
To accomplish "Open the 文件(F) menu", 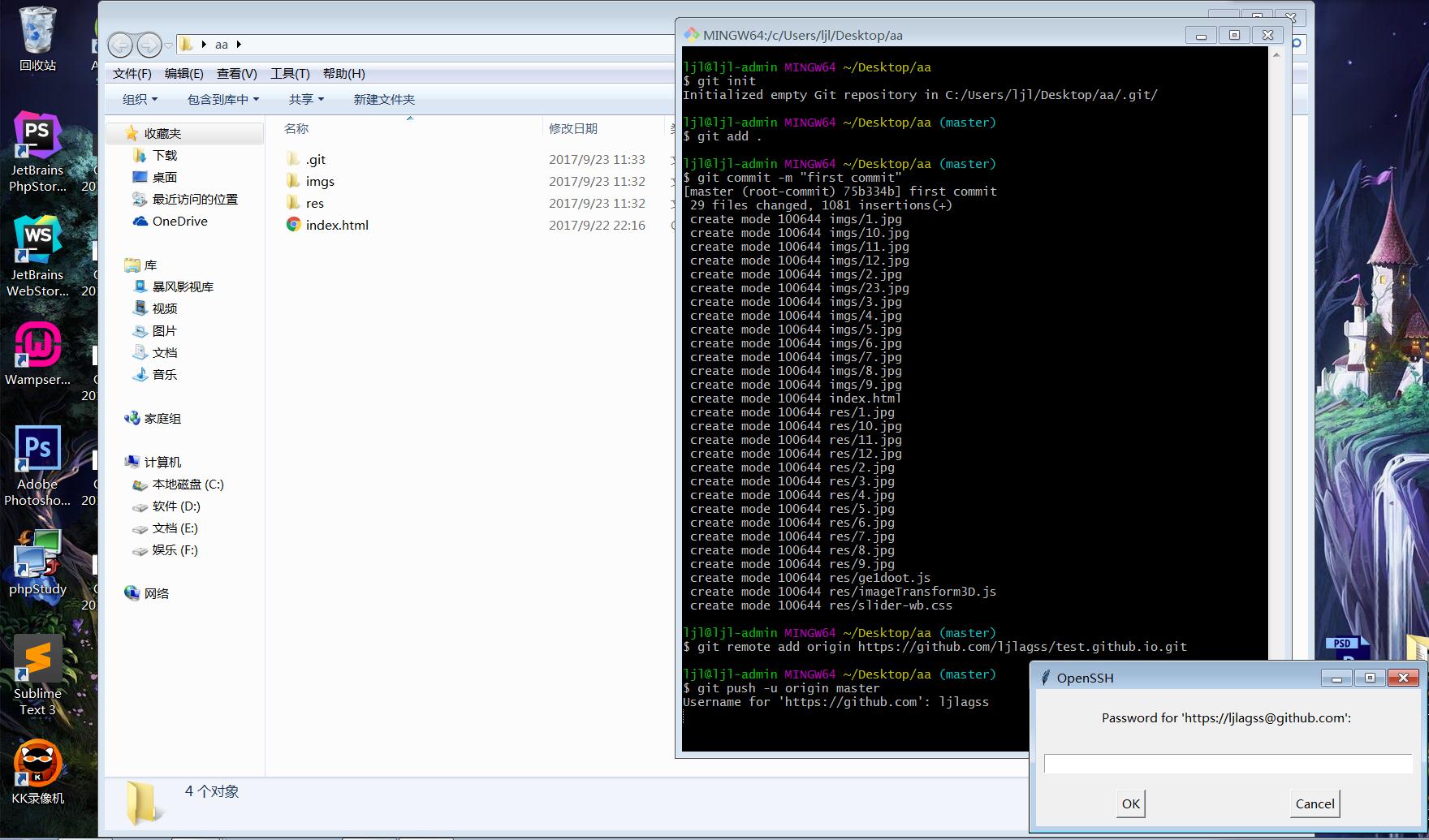I will (x=132, y=74).
